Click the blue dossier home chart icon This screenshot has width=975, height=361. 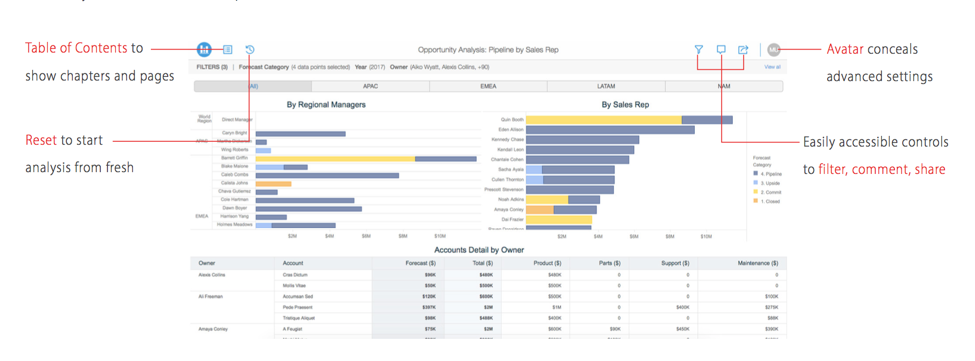205,49
